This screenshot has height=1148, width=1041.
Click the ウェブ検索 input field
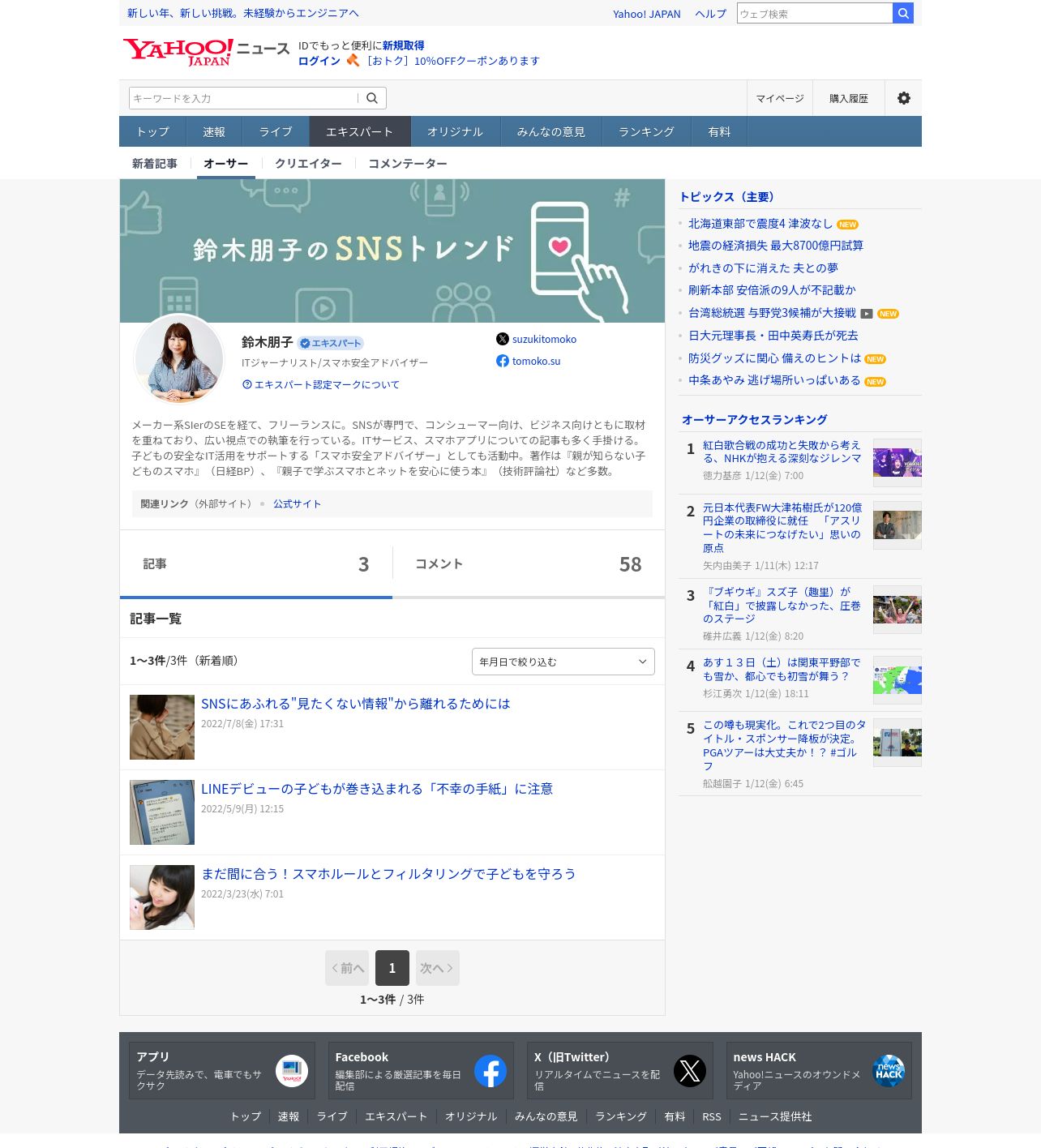(x=815, y=13)
